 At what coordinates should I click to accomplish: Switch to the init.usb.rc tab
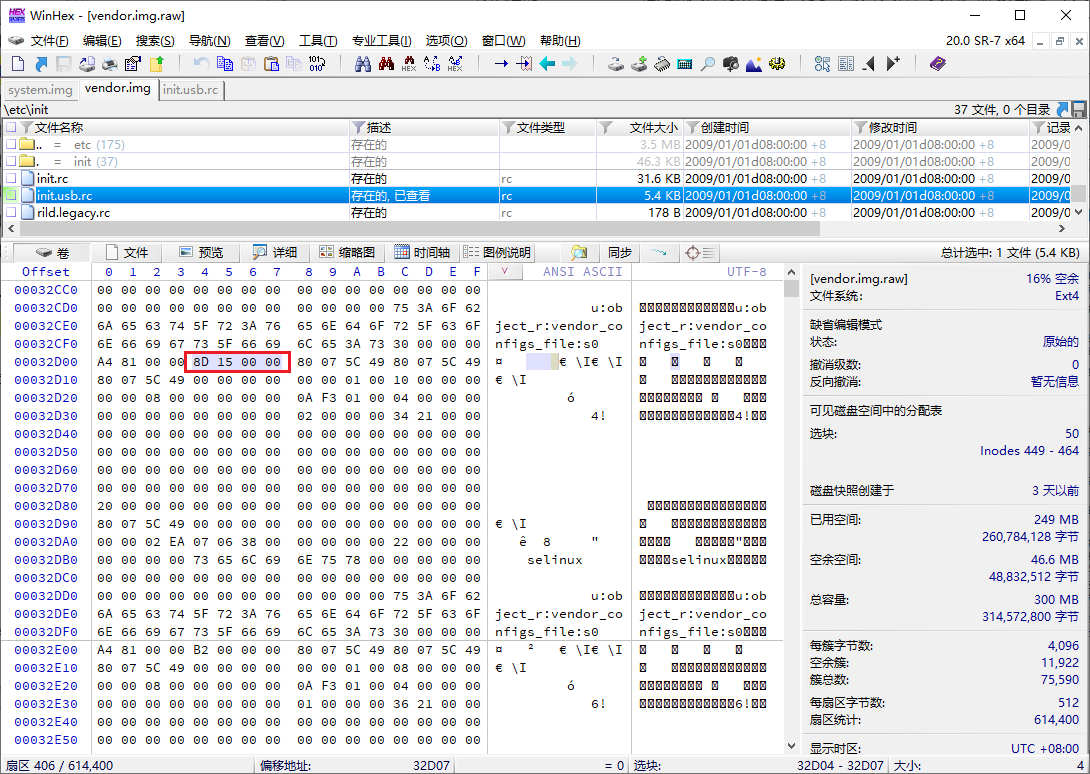tap(190, 90)
